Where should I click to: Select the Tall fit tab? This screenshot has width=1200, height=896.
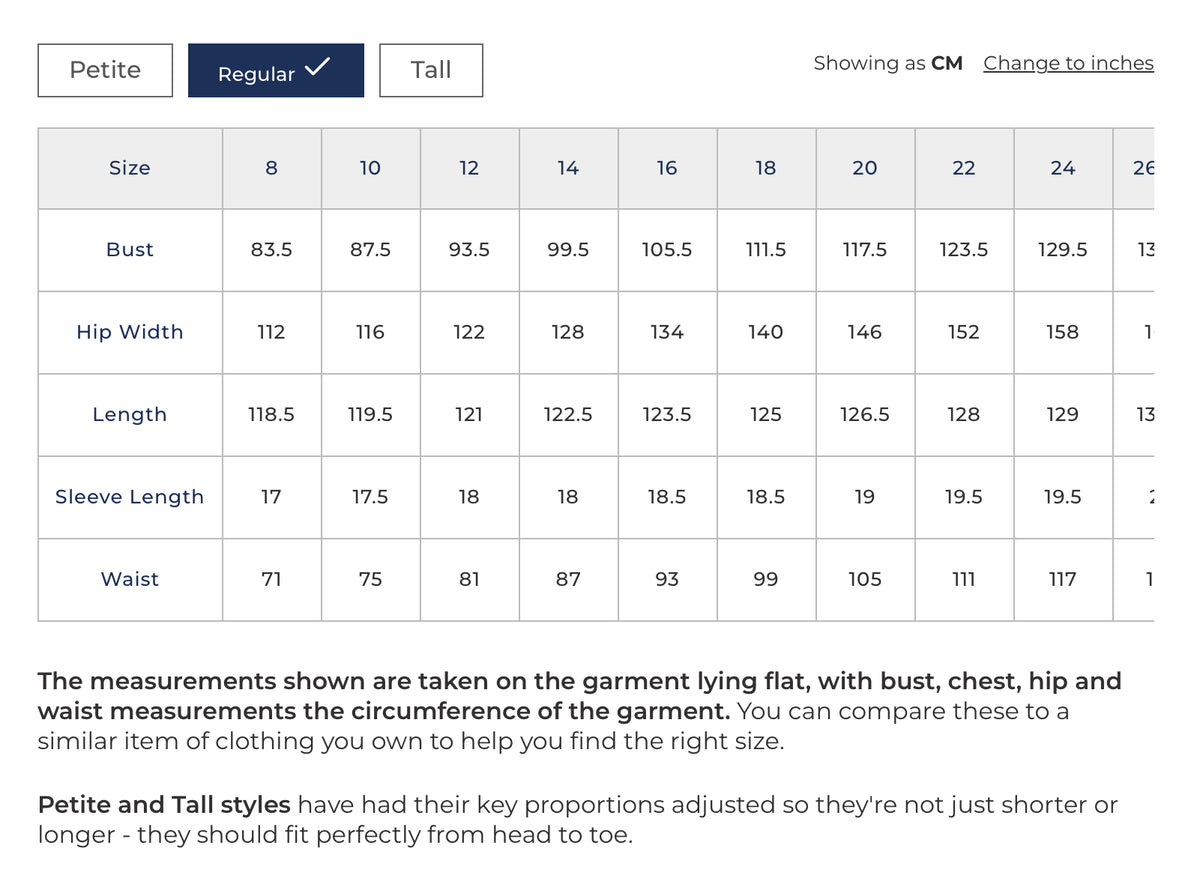(431, 70)
